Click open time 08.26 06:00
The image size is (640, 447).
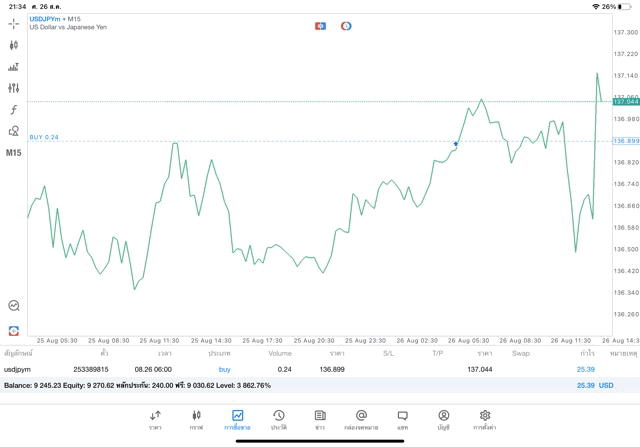(153, 369)
